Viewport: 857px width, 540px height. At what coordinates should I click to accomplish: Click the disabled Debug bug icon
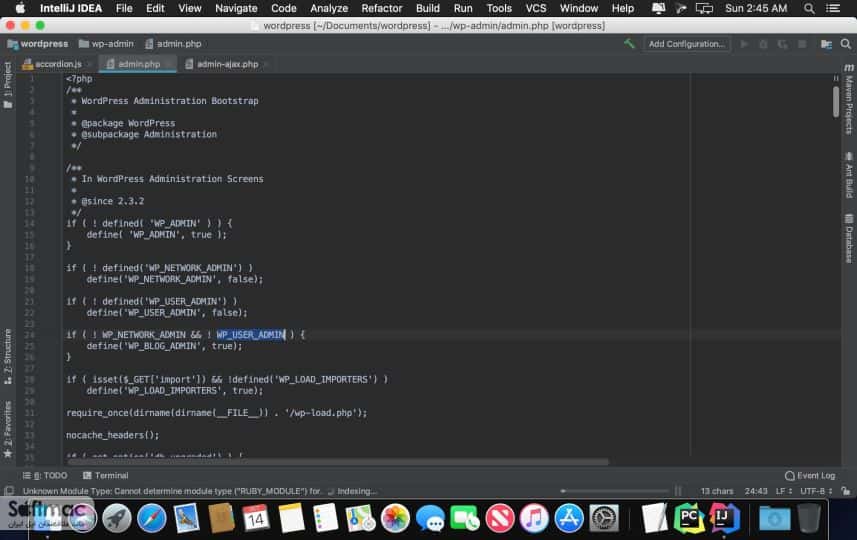tap(763, 44)
